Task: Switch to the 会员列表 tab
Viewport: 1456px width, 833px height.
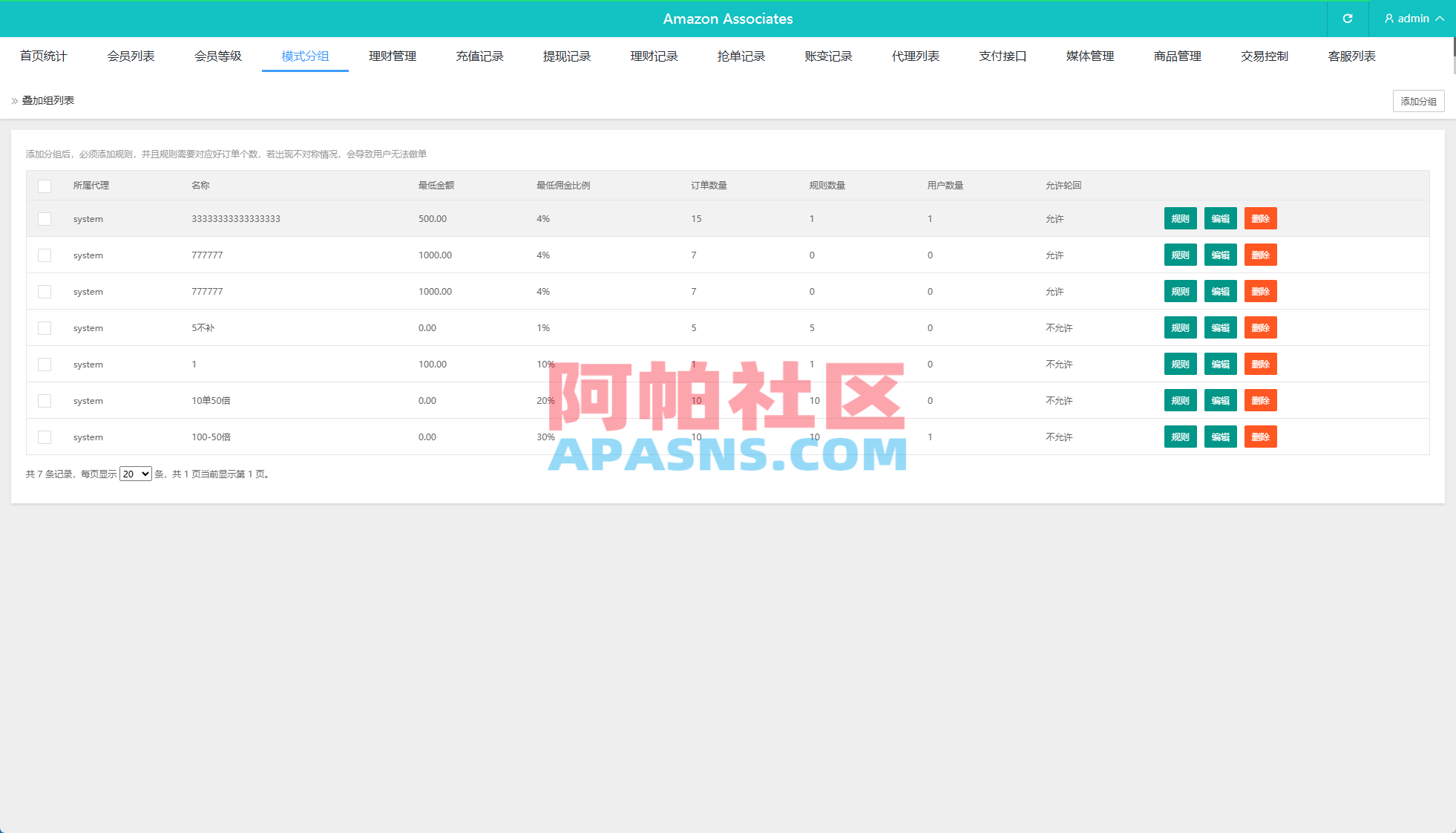Action: pos(131,55)
